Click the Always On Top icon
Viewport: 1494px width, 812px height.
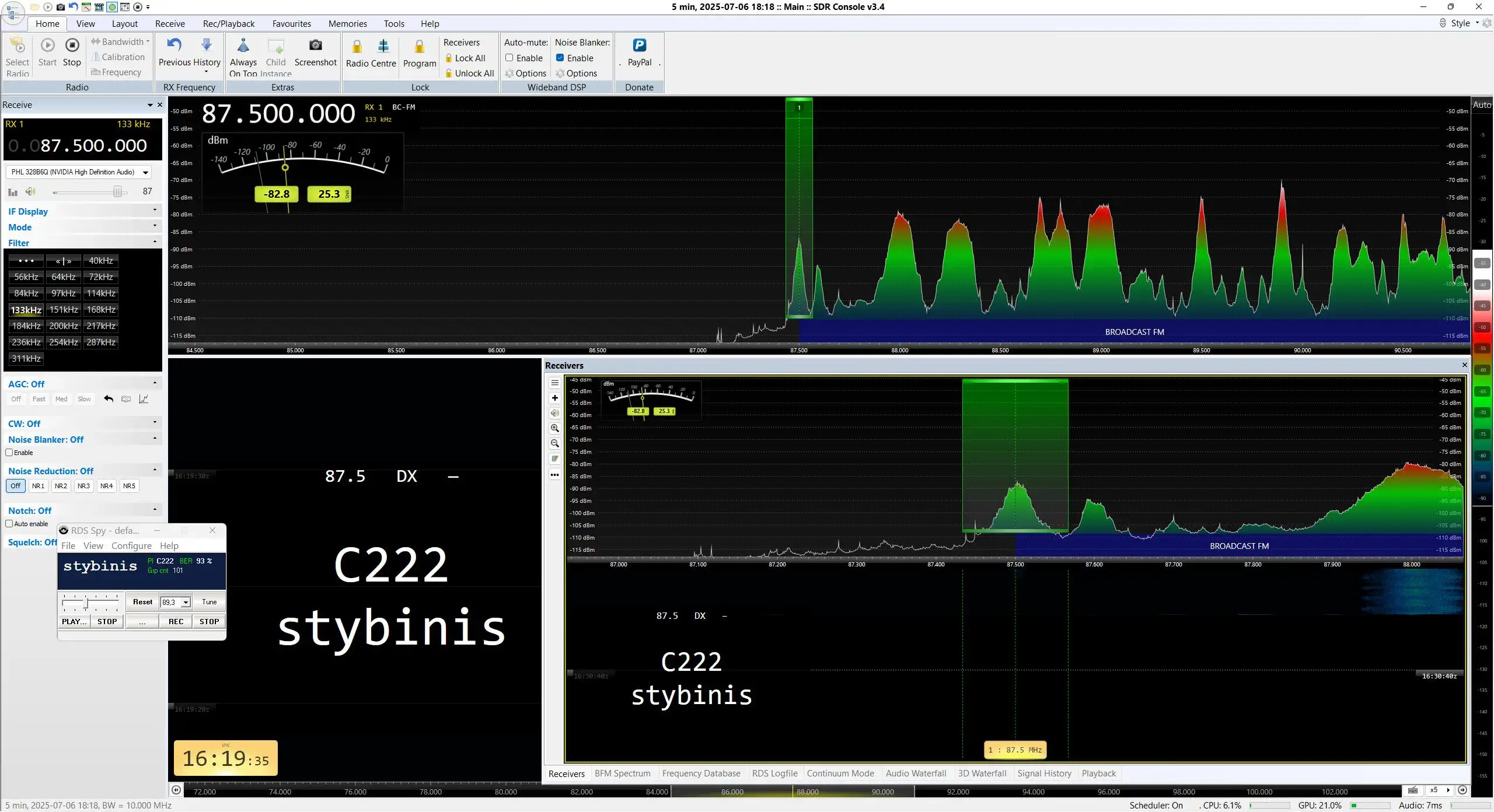243,45
